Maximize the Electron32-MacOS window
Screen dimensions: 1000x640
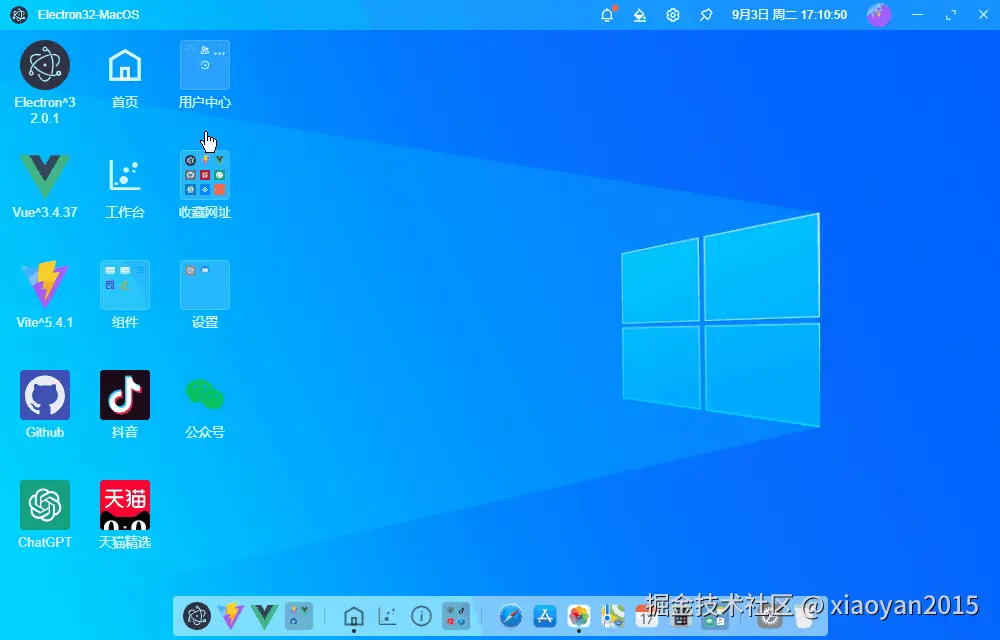point(951,15)
